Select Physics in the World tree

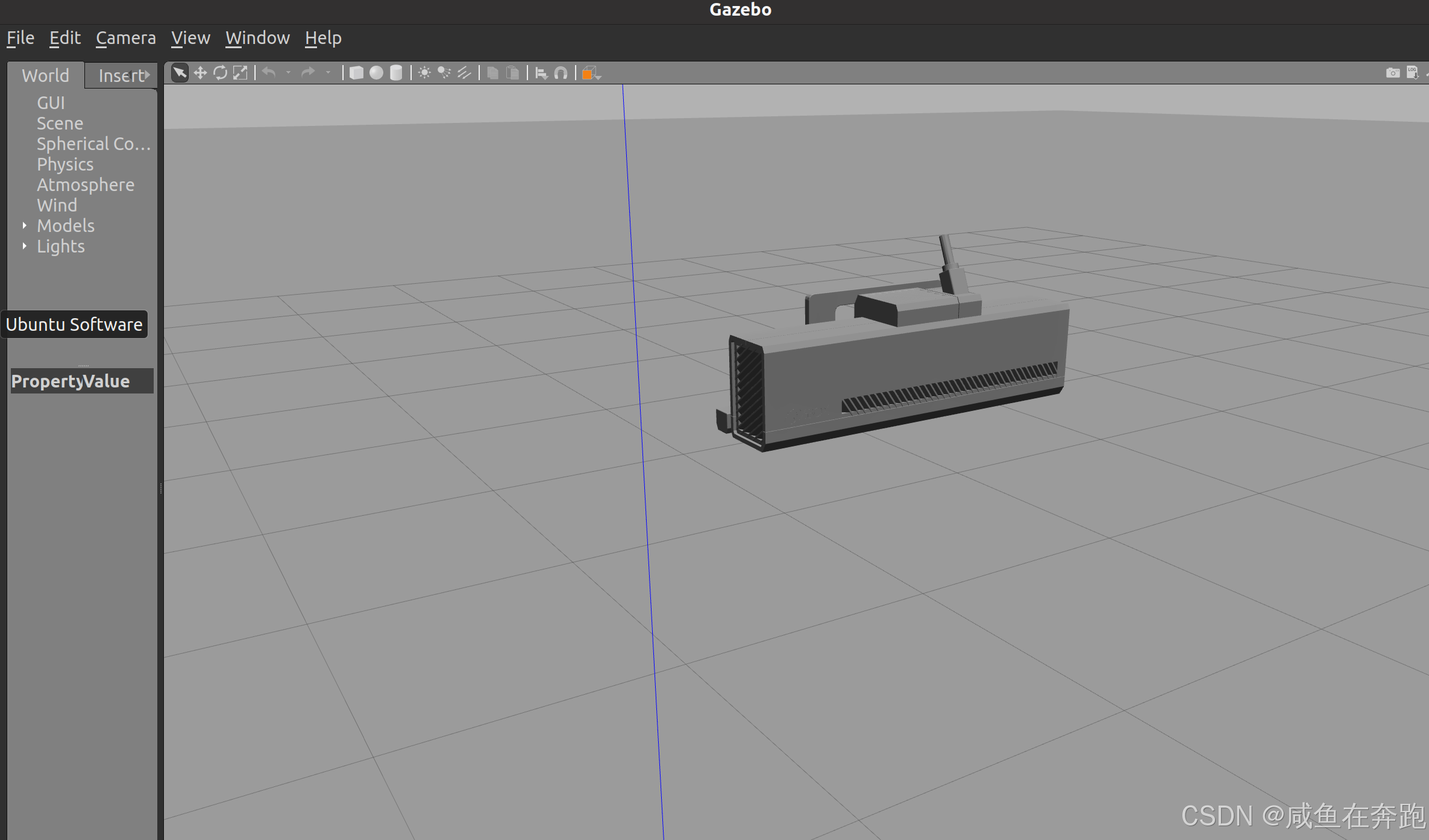[65, 165]
